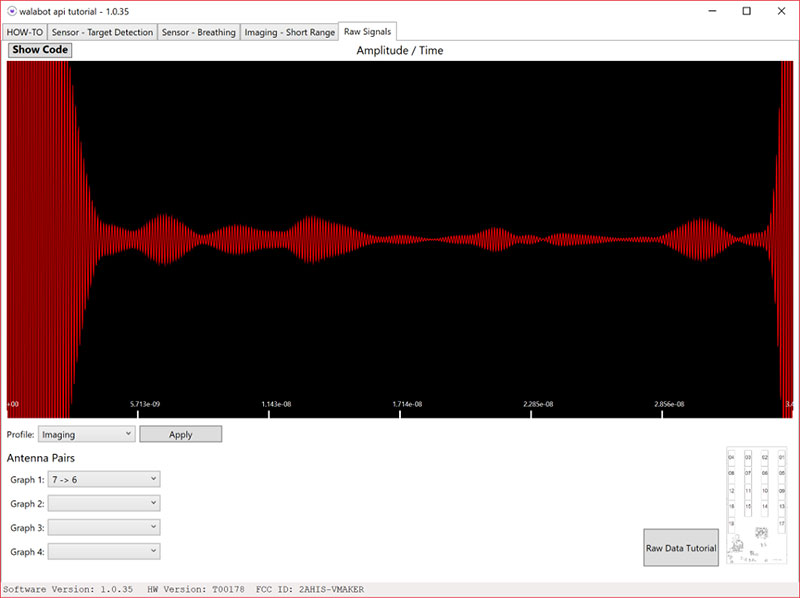
Task: Select the Raw Signals tab
Action: [x=367, y=31]
